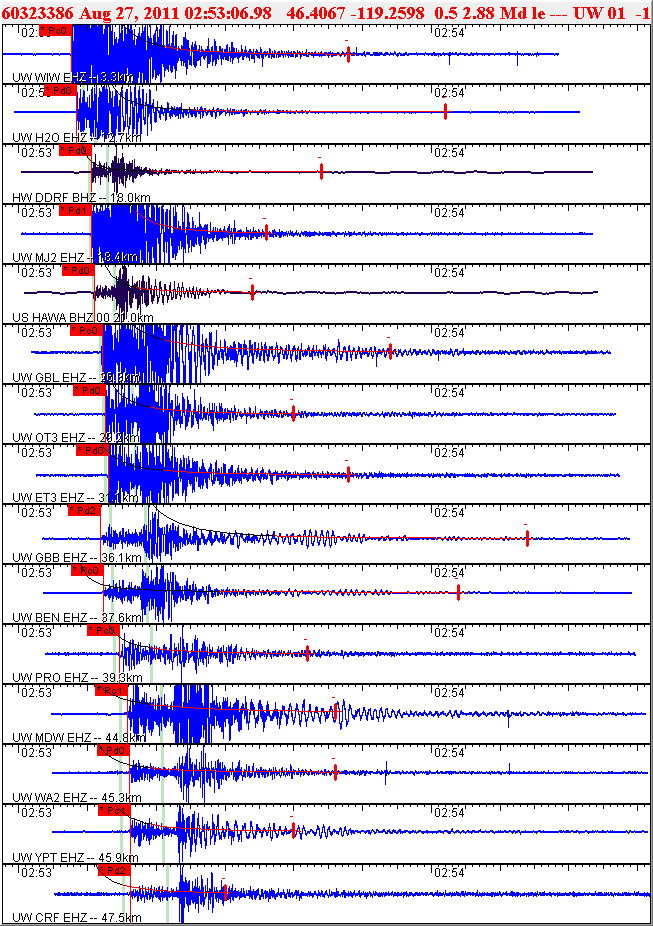The height and width of the screenshot is (926, 653).
Task: Click the 02:54 time label on WIW trace
Action: tap(449, 33)
